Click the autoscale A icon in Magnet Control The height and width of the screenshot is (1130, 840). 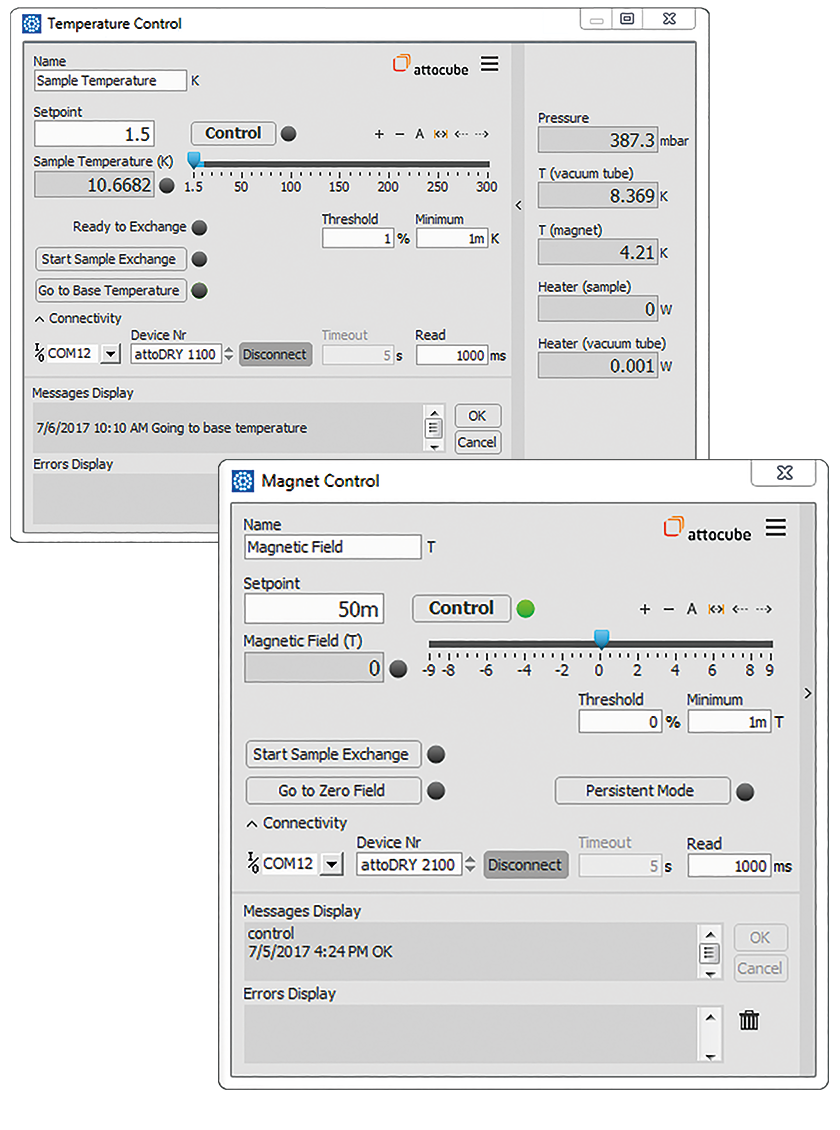691,608
